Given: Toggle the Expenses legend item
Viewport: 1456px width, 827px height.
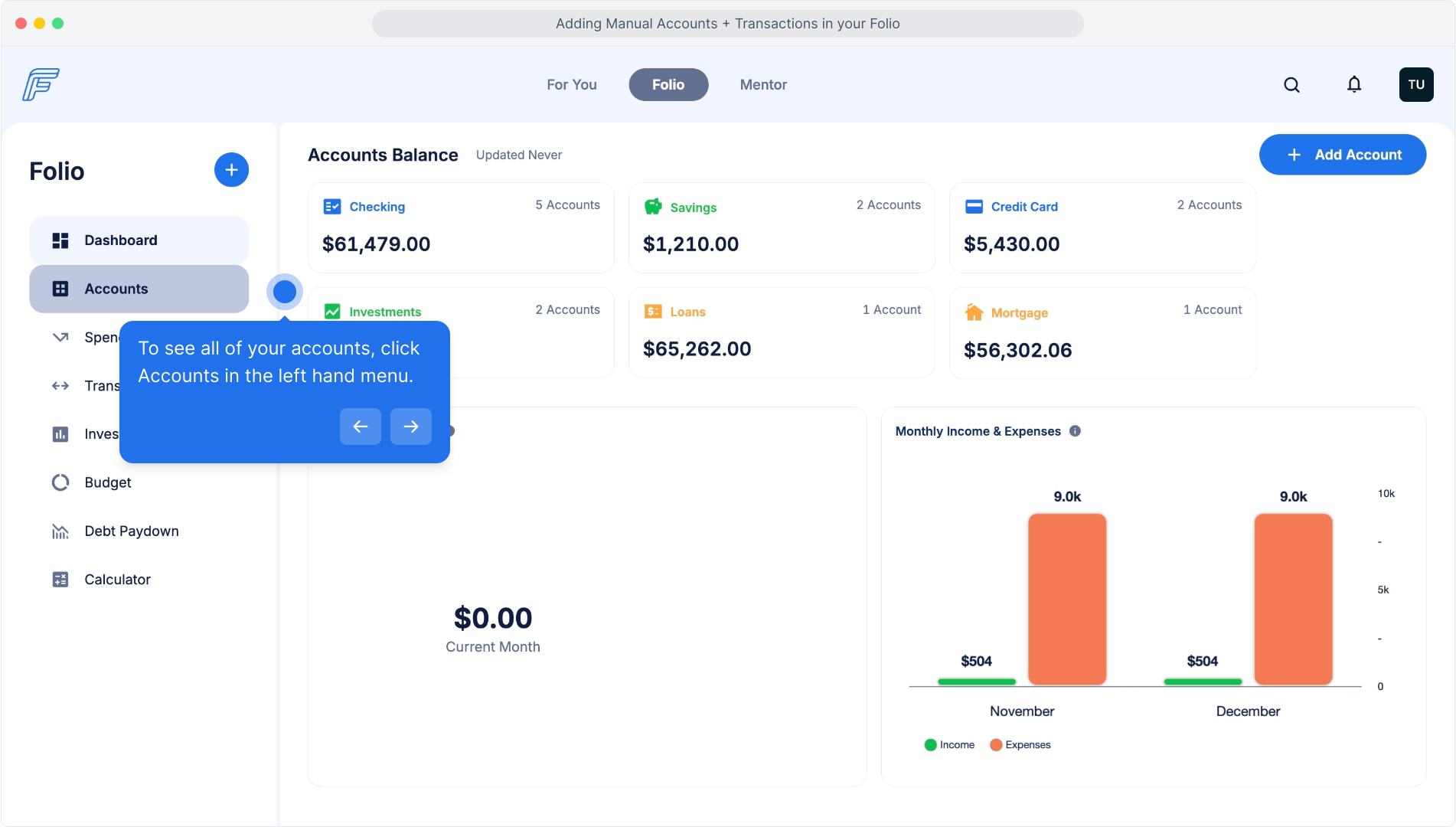Looking at the screenshot, I should pos(1020,745).
